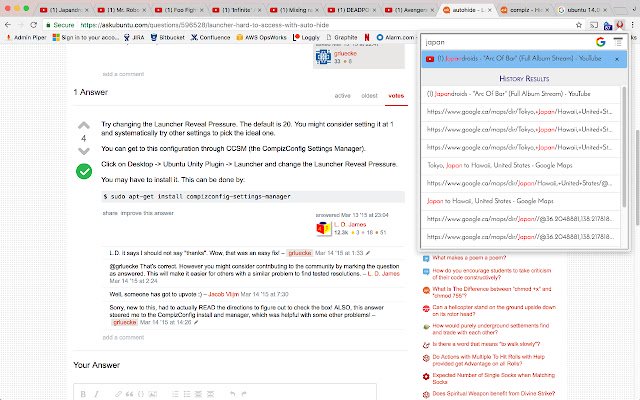Click the red extension icon in toolbar
Image resolution: width=640 pixels, height=400 pixels.
click(620, 25)
